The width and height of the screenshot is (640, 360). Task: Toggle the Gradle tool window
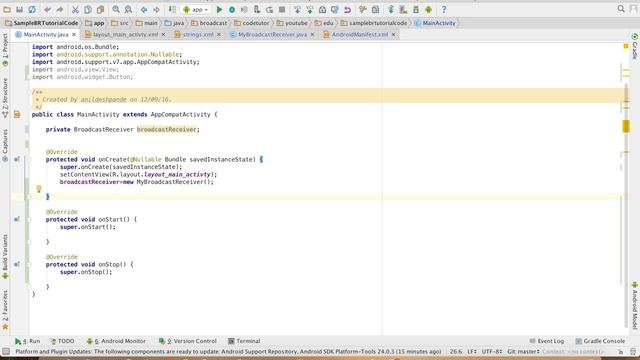[x=635, y=47]
